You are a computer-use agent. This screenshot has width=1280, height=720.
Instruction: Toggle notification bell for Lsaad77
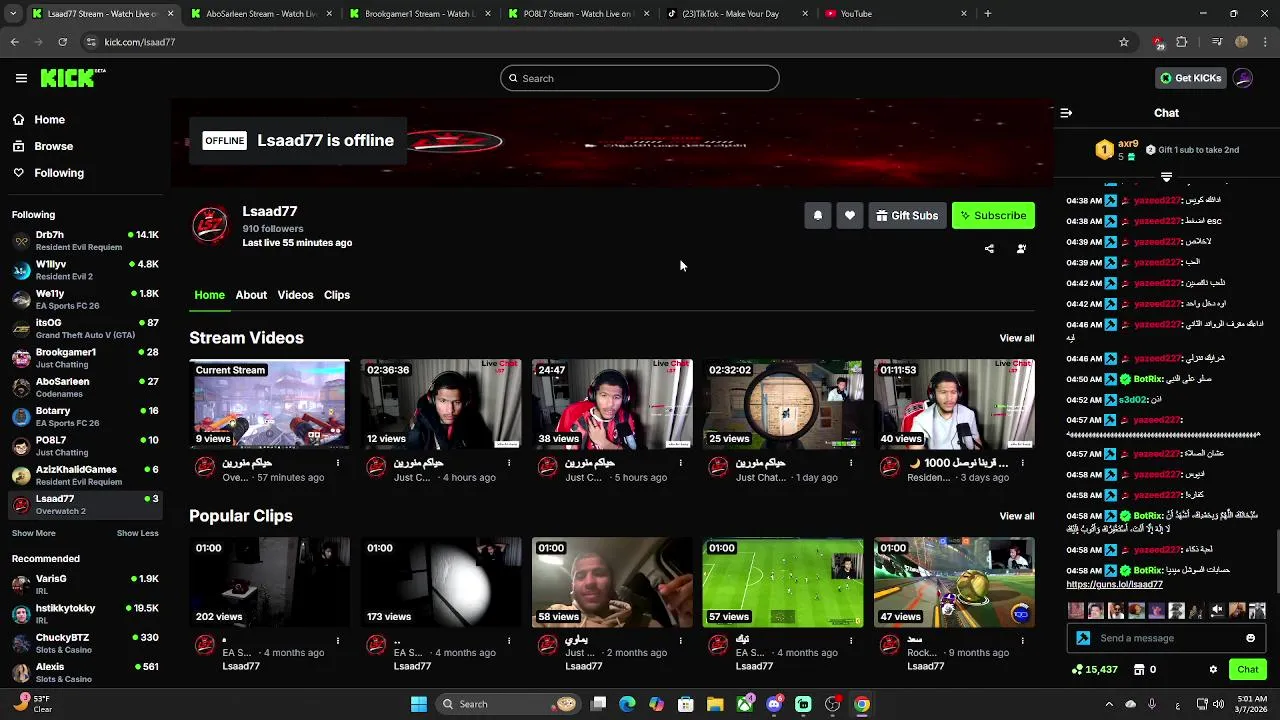pyautogui.click(x=817, y=215)
